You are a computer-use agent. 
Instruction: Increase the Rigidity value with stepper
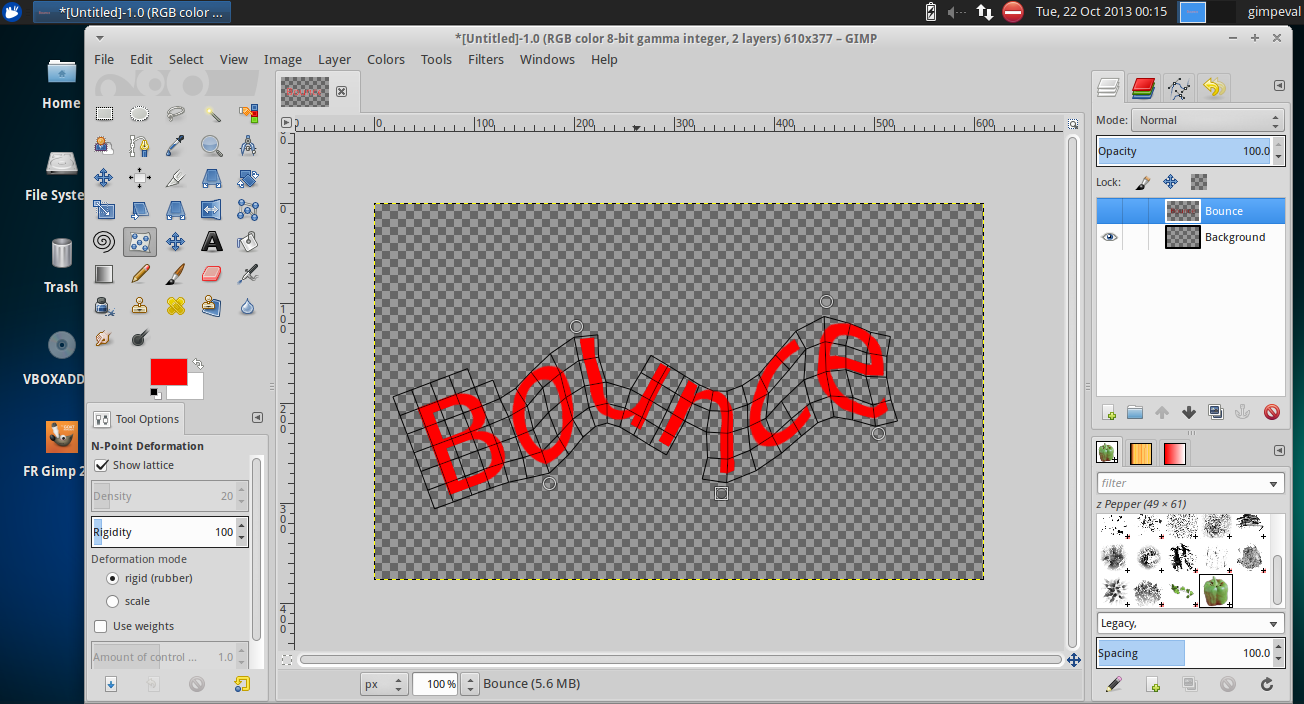coord(243,526)
